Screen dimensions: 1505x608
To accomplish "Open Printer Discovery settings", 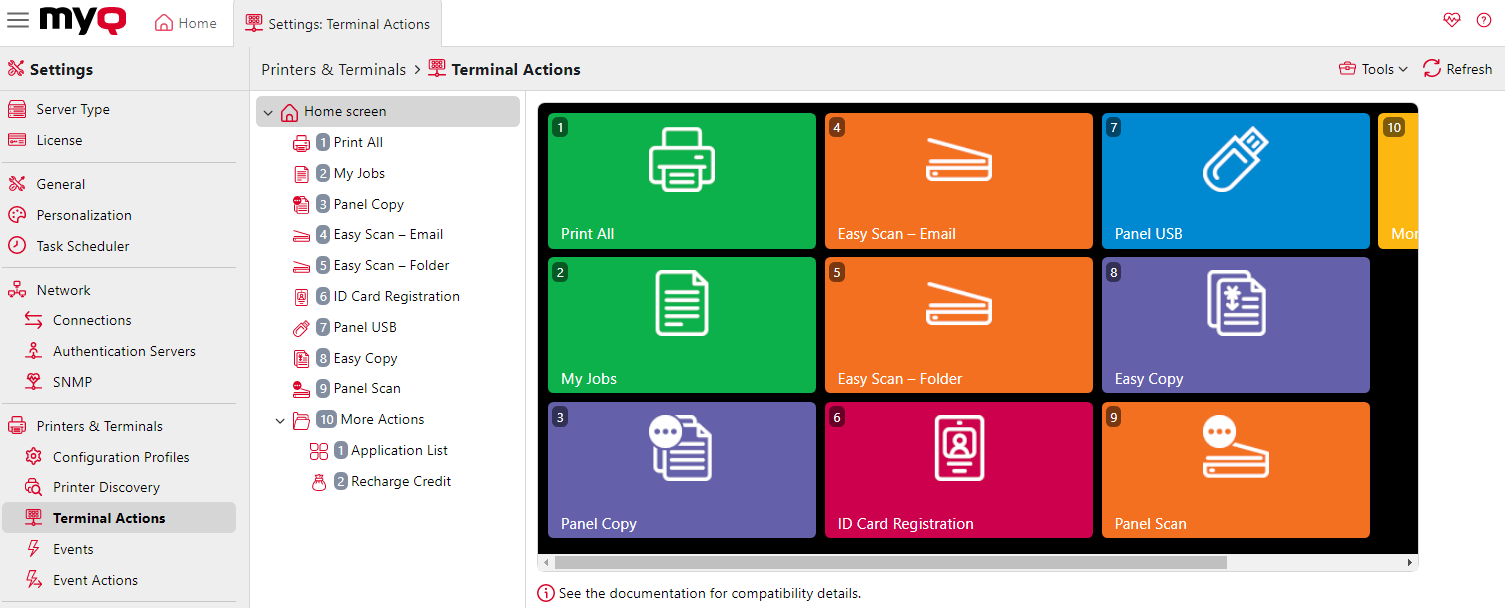I will click(103, 487).
